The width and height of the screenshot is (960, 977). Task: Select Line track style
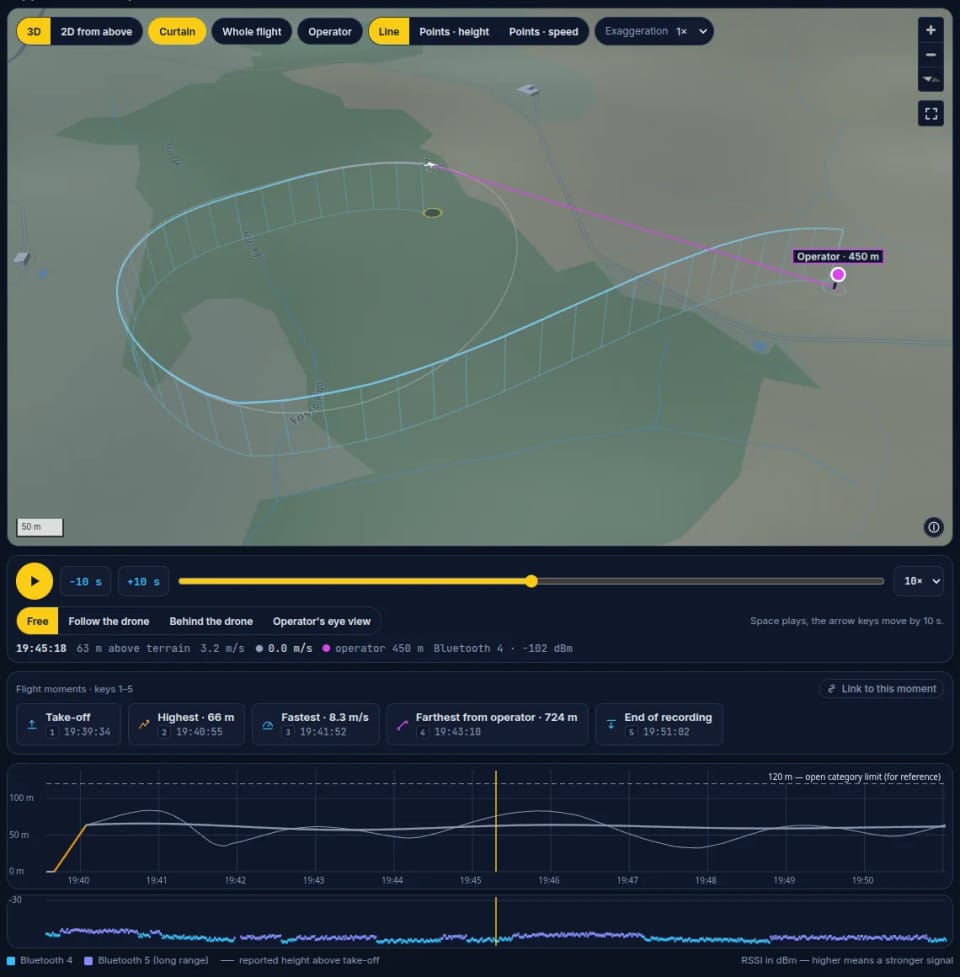tap(389, 31)
